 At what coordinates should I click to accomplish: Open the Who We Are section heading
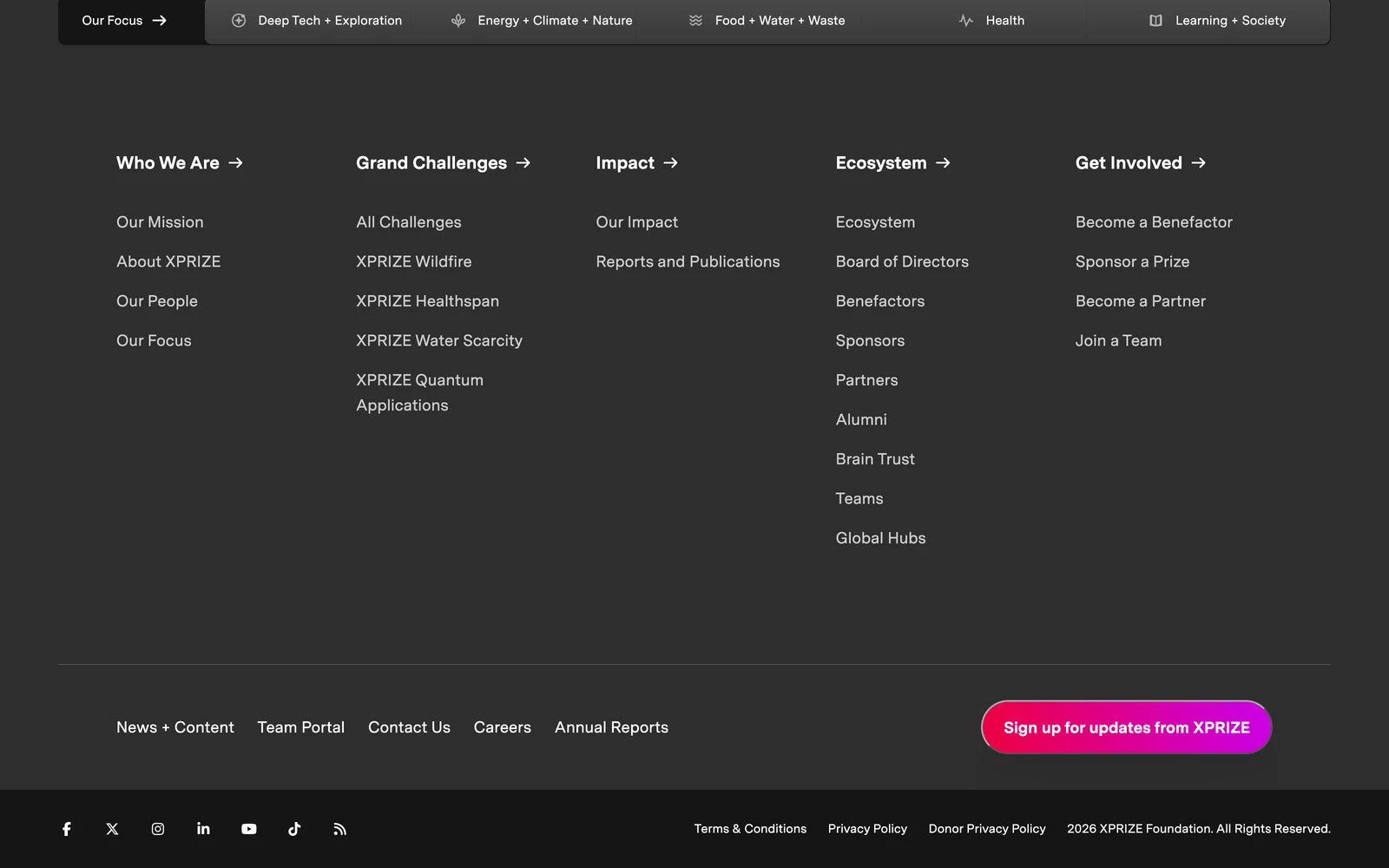pyautogui.click(x=168, y=162)
